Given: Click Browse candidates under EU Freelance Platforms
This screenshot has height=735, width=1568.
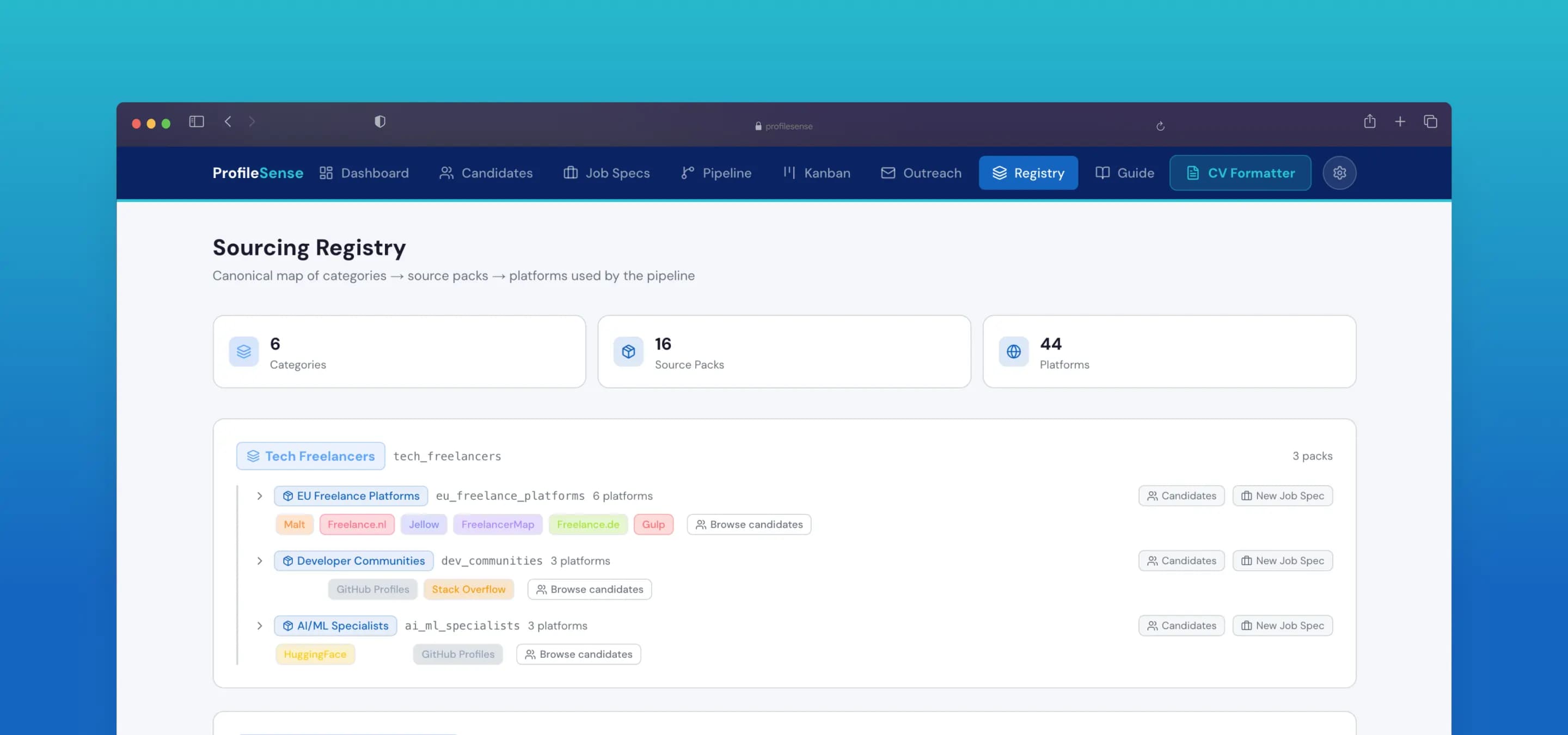Looking at the screenshot, I should click(x=749, y=524).
